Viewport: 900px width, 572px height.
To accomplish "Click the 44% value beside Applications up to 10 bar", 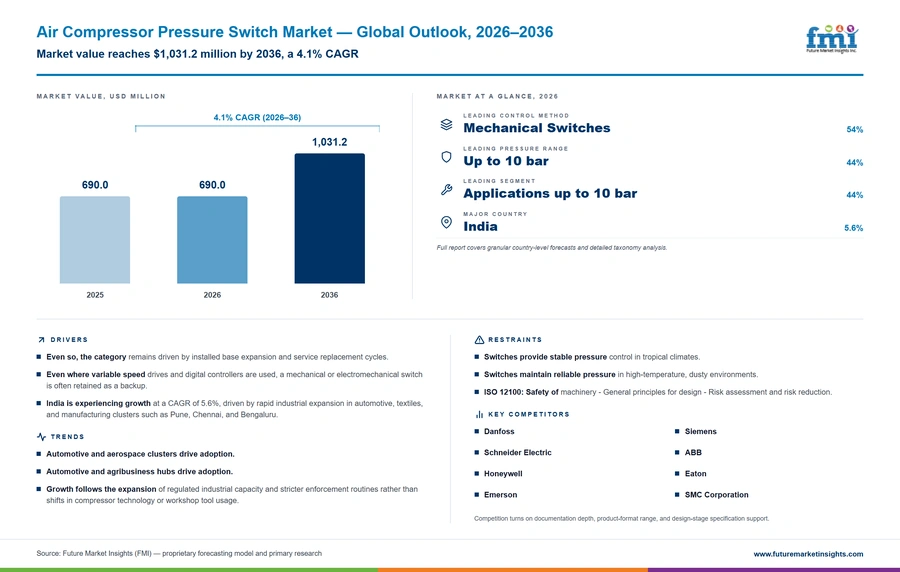I will pyautogui.click(x=855, y=195).
